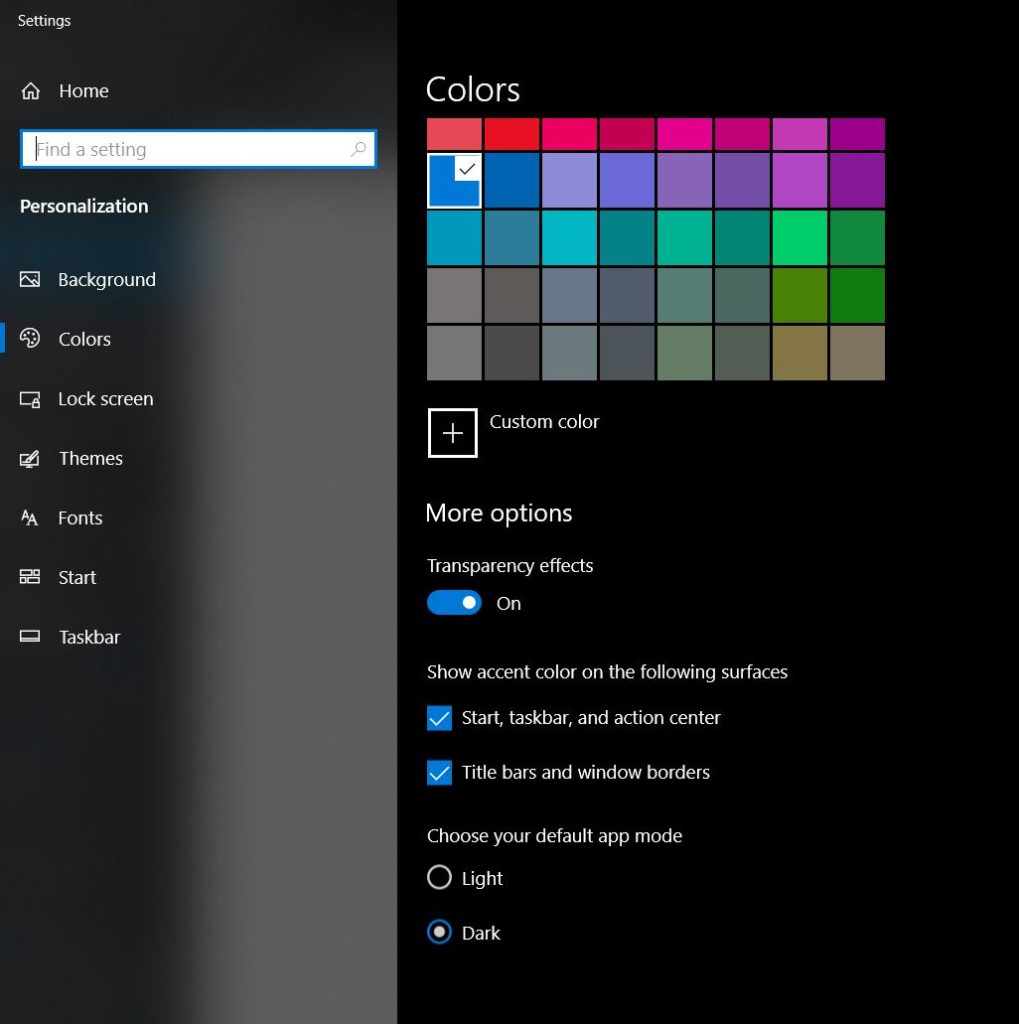This screenshot has width=1019, height=1024.
Task: Uncheck Start, taskbar, and action center
Action: (x=439, y=718)
